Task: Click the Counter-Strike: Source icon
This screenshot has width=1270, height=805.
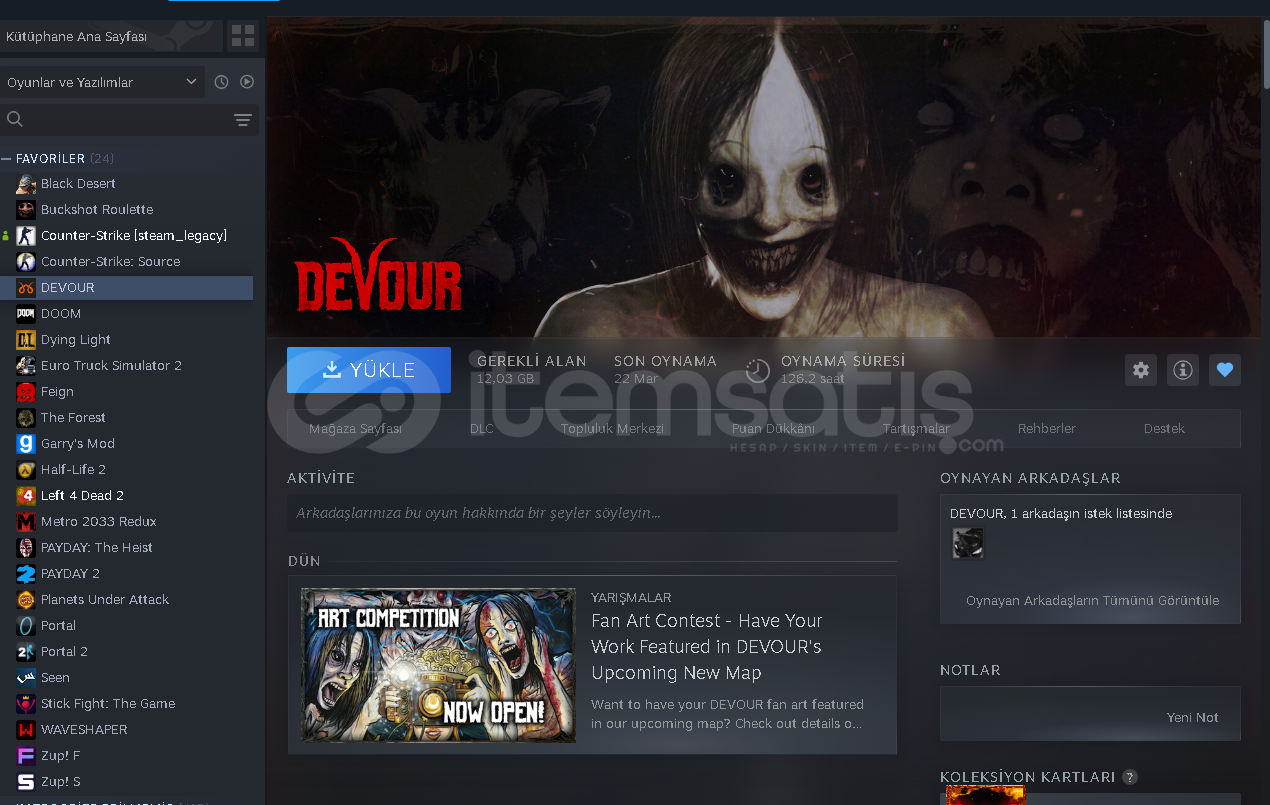Action: (x=26, y=261)
